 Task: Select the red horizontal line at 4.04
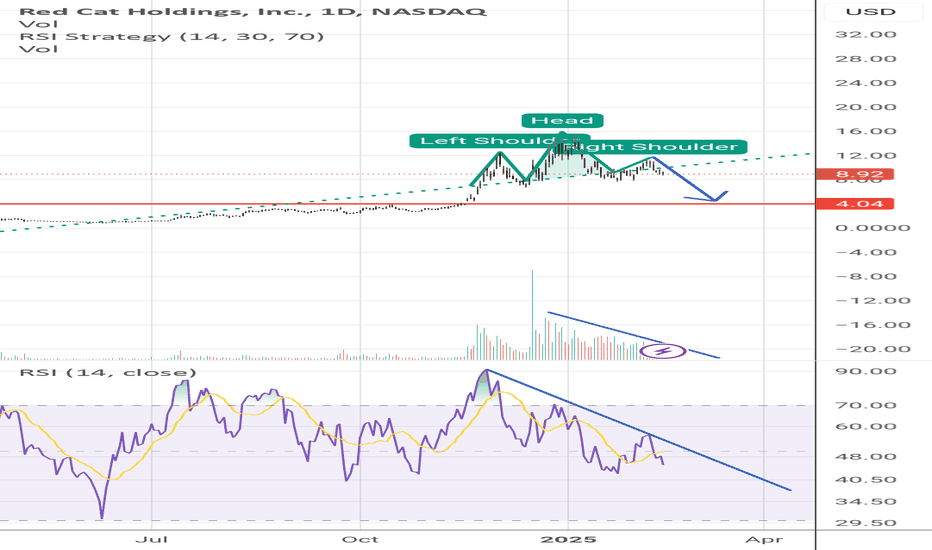coord(407,204)
